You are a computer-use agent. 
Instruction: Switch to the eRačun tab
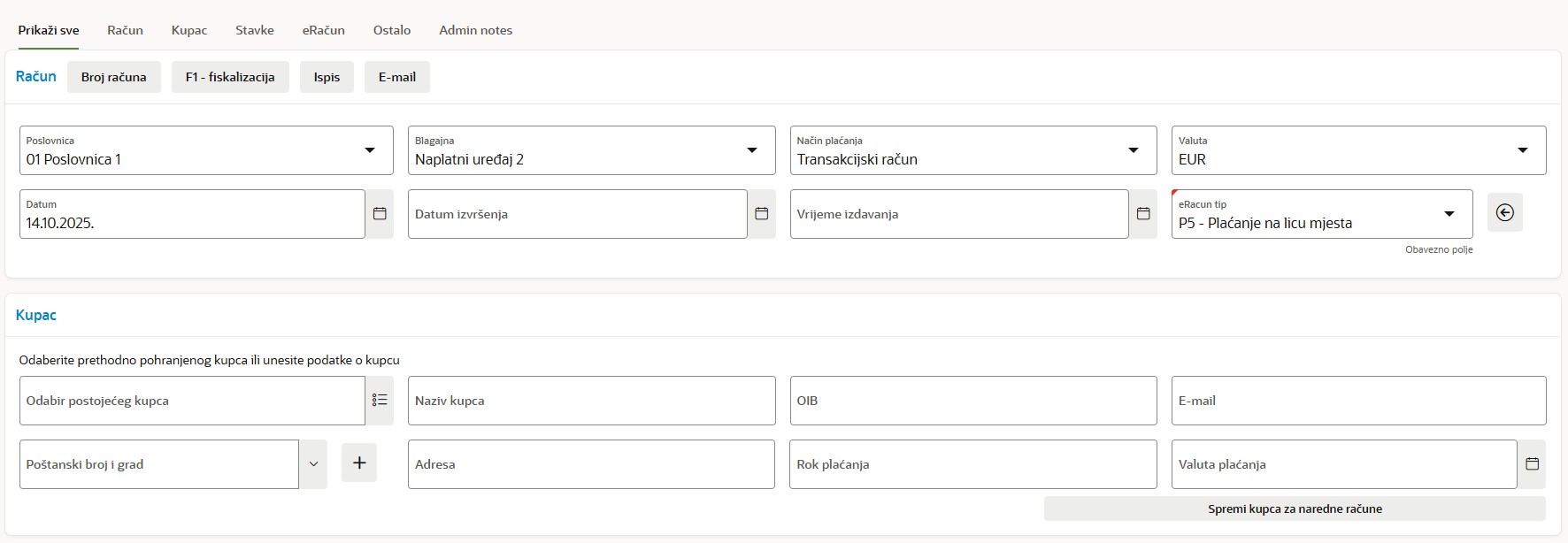click(x=323, y=30)
